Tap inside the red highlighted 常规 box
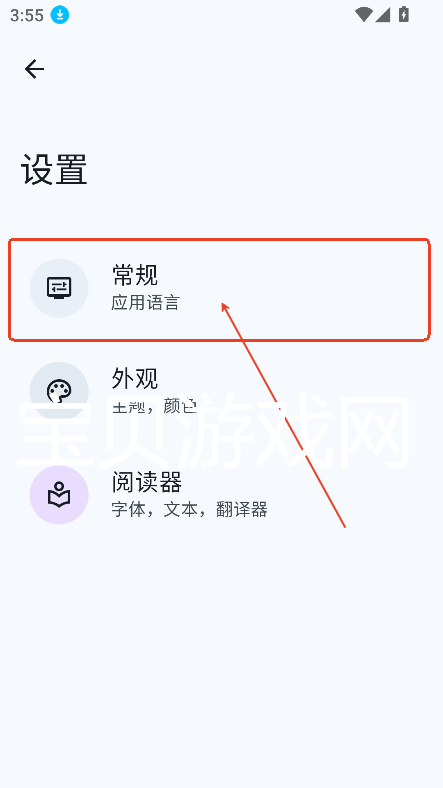The height and width of the screenshot is (788, 443). click(219, 290)
